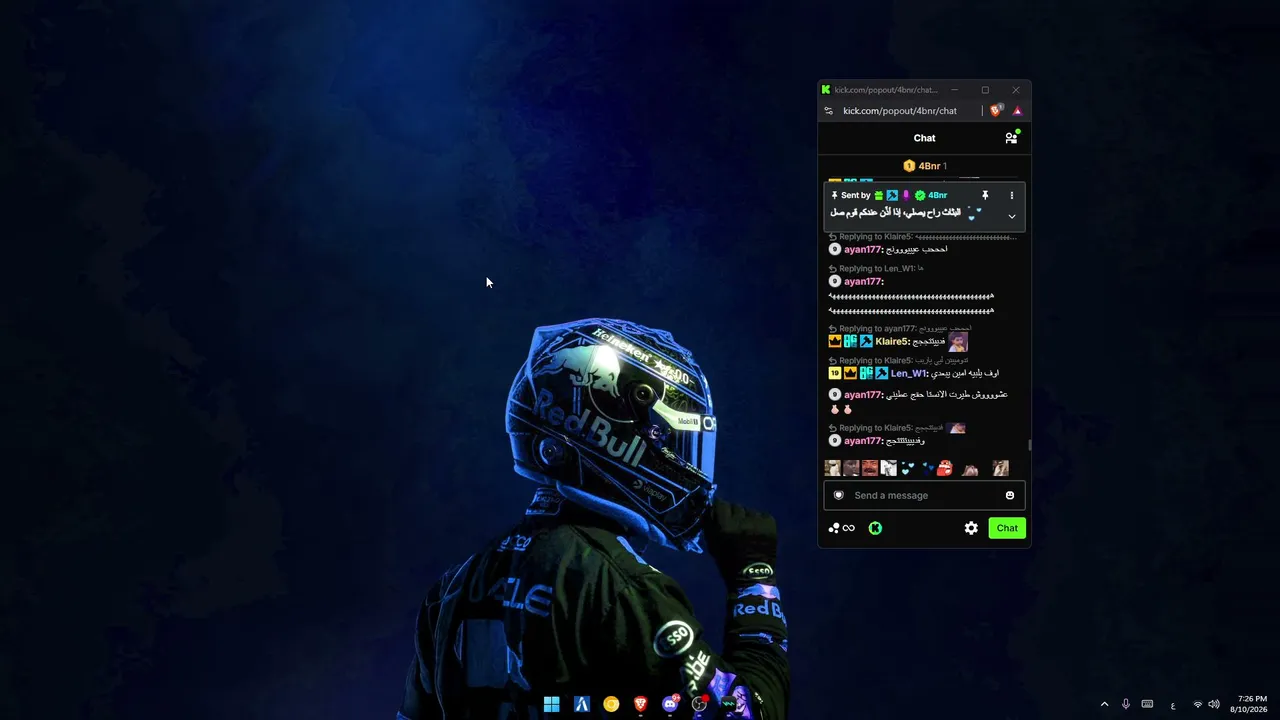Viewport: 1280px width, 720px height.
Task: Open Discord from the taskbar
Action: [x=670, y=704]
